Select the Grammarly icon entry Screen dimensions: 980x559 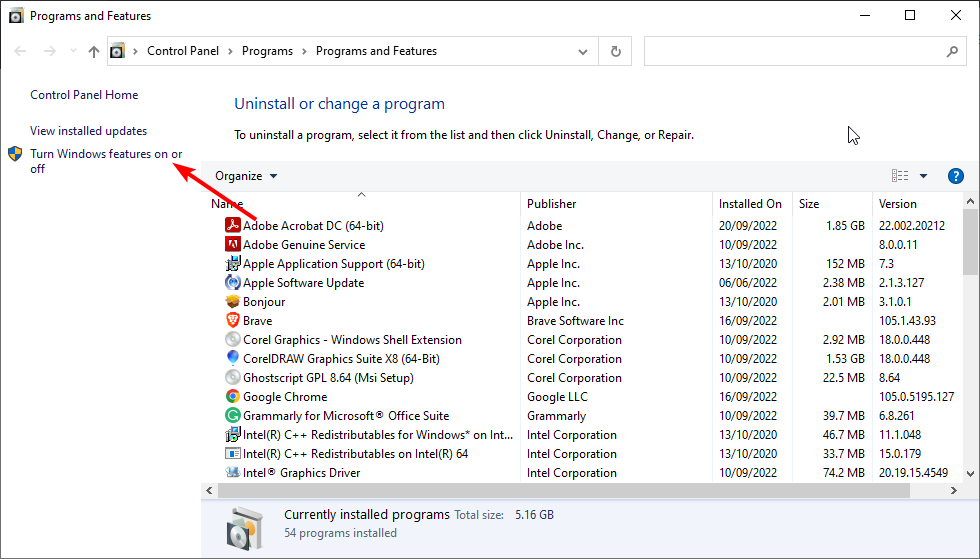[x=232, y=415]
